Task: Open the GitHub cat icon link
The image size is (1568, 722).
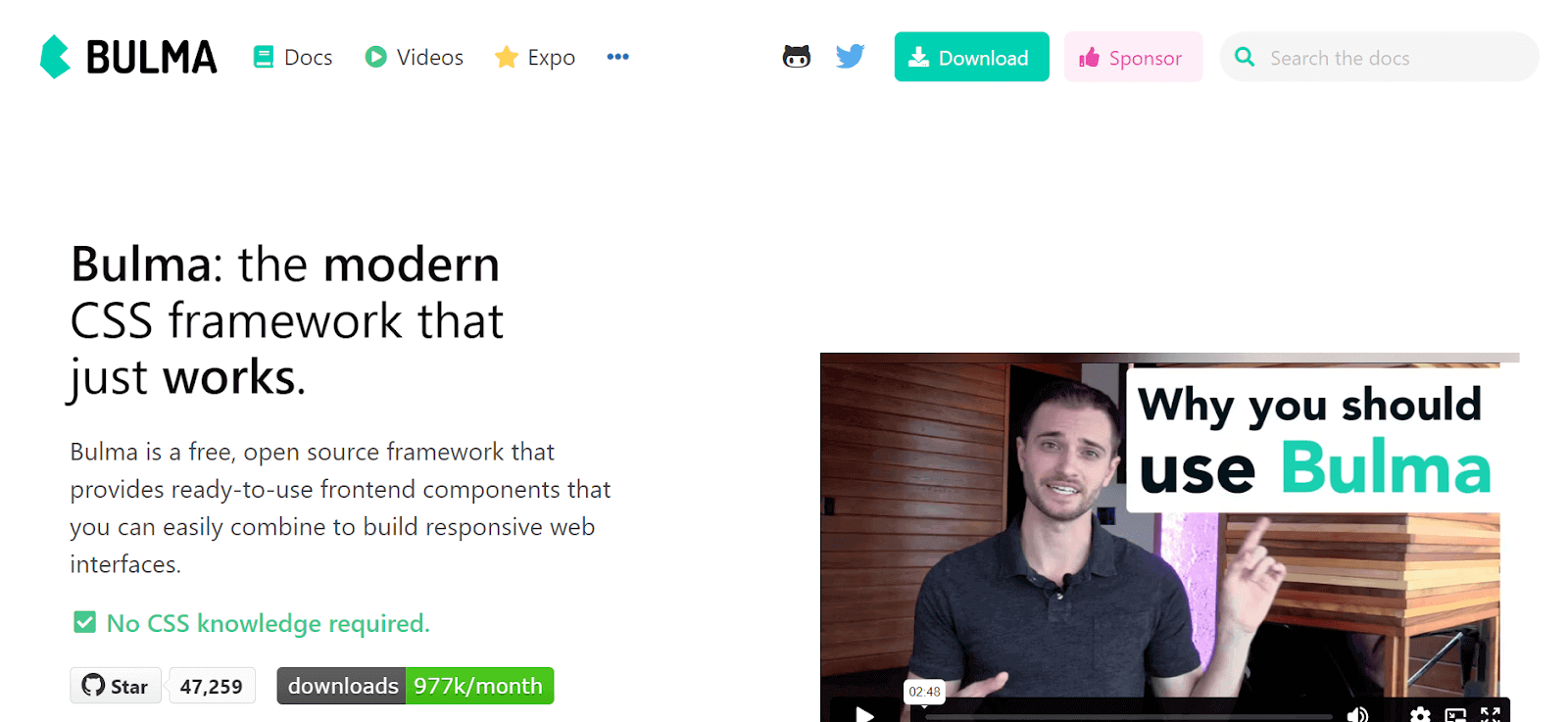Action: click(x=797, y=57)
